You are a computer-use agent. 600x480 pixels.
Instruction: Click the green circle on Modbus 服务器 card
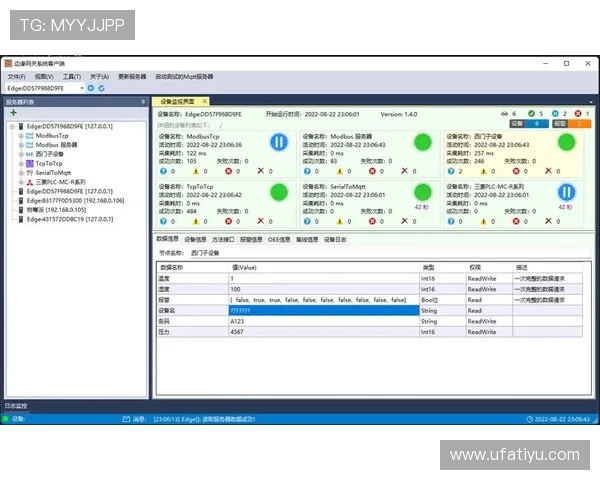(423, 142)
